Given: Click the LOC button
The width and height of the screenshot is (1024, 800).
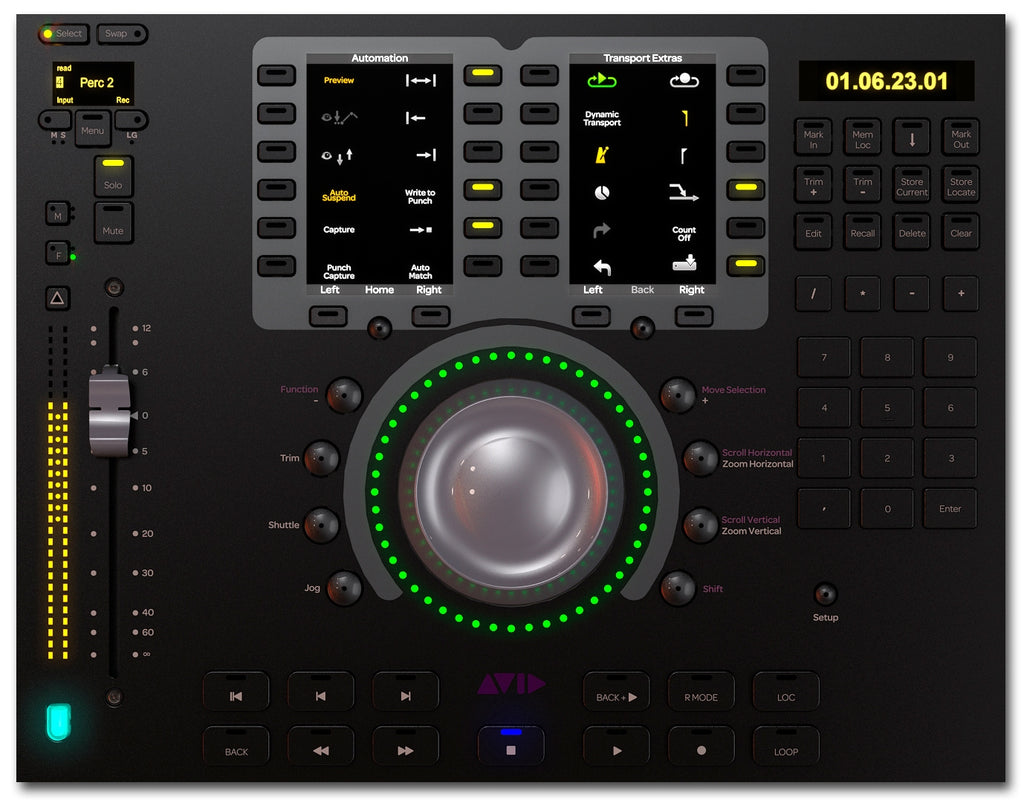Looking at the screenshot, I should [786, 691].
